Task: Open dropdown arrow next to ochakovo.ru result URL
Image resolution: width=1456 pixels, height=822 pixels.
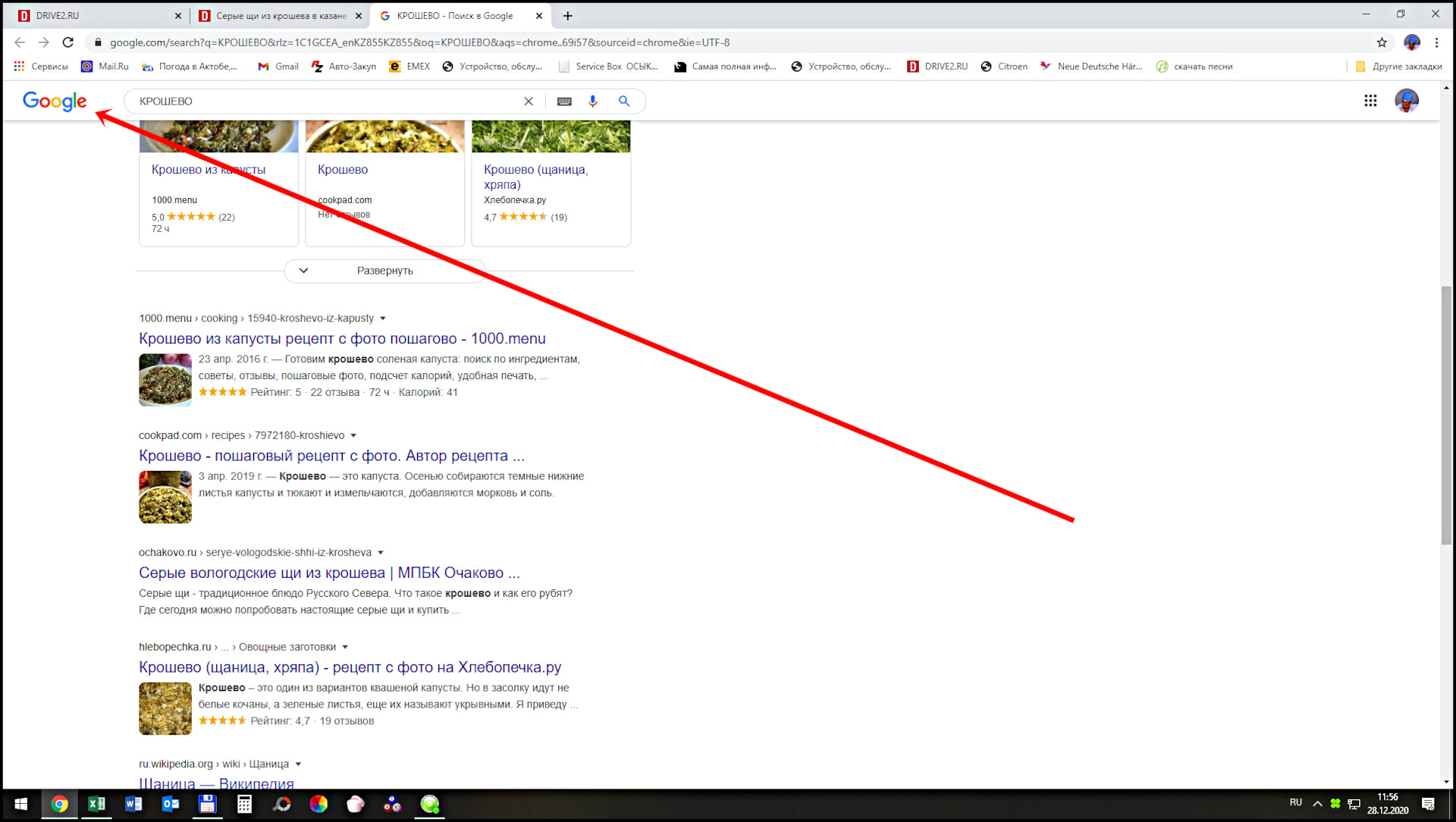Action: 381,553
